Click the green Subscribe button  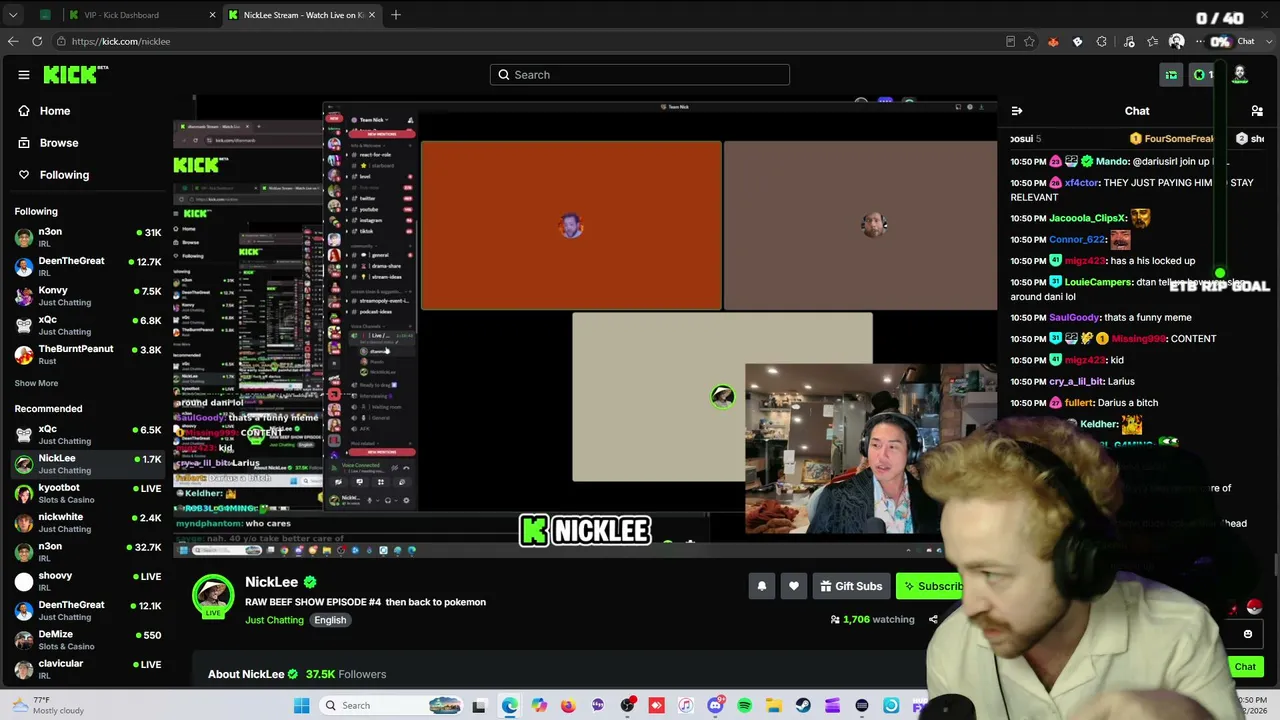point(930,586)
